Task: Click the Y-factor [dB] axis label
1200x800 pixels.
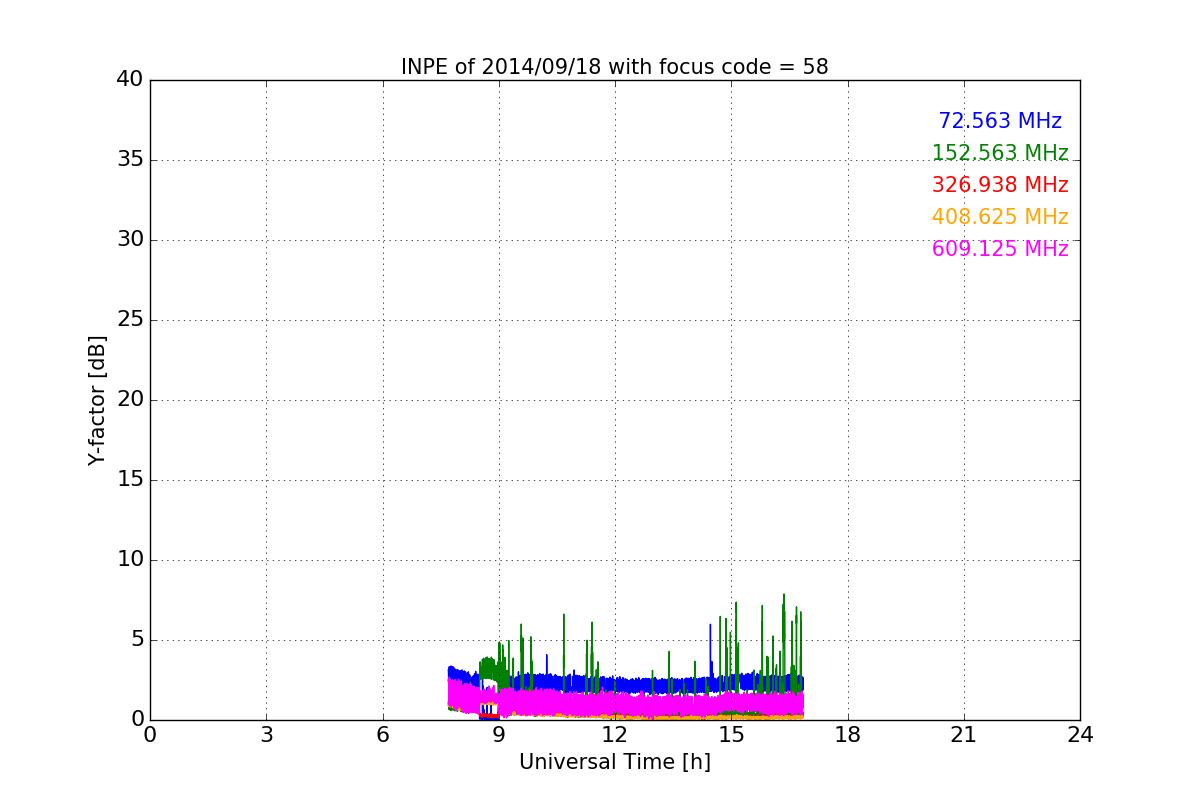Action: (97, 400)
